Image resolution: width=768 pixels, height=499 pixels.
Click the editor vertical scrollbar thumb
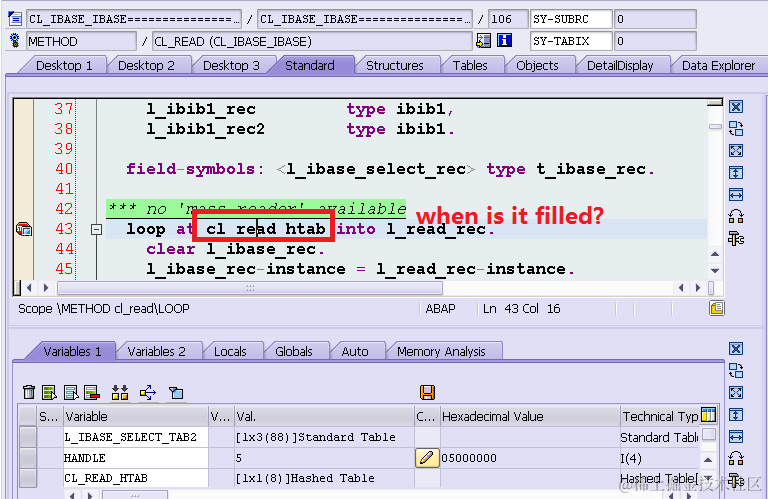point(715,126)
